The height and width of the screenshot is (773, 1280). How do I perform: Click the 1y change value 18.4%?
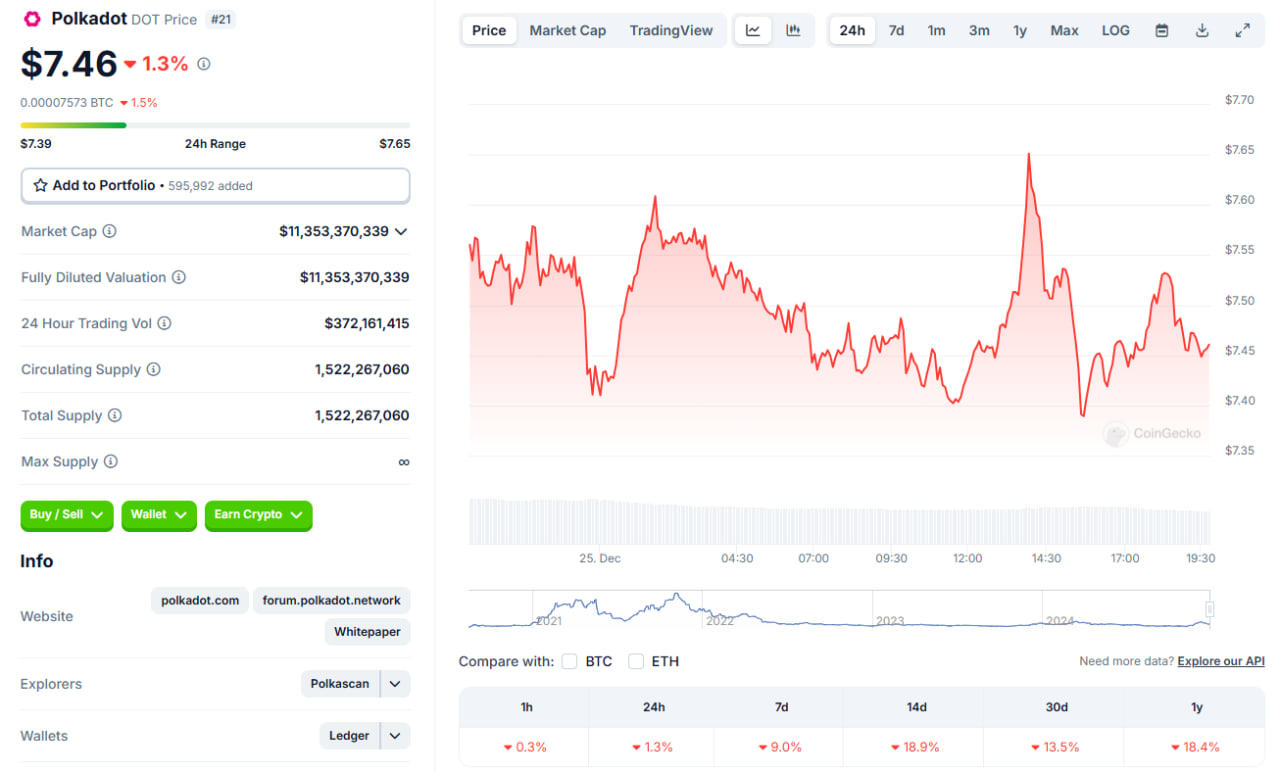coord(1196,747)
